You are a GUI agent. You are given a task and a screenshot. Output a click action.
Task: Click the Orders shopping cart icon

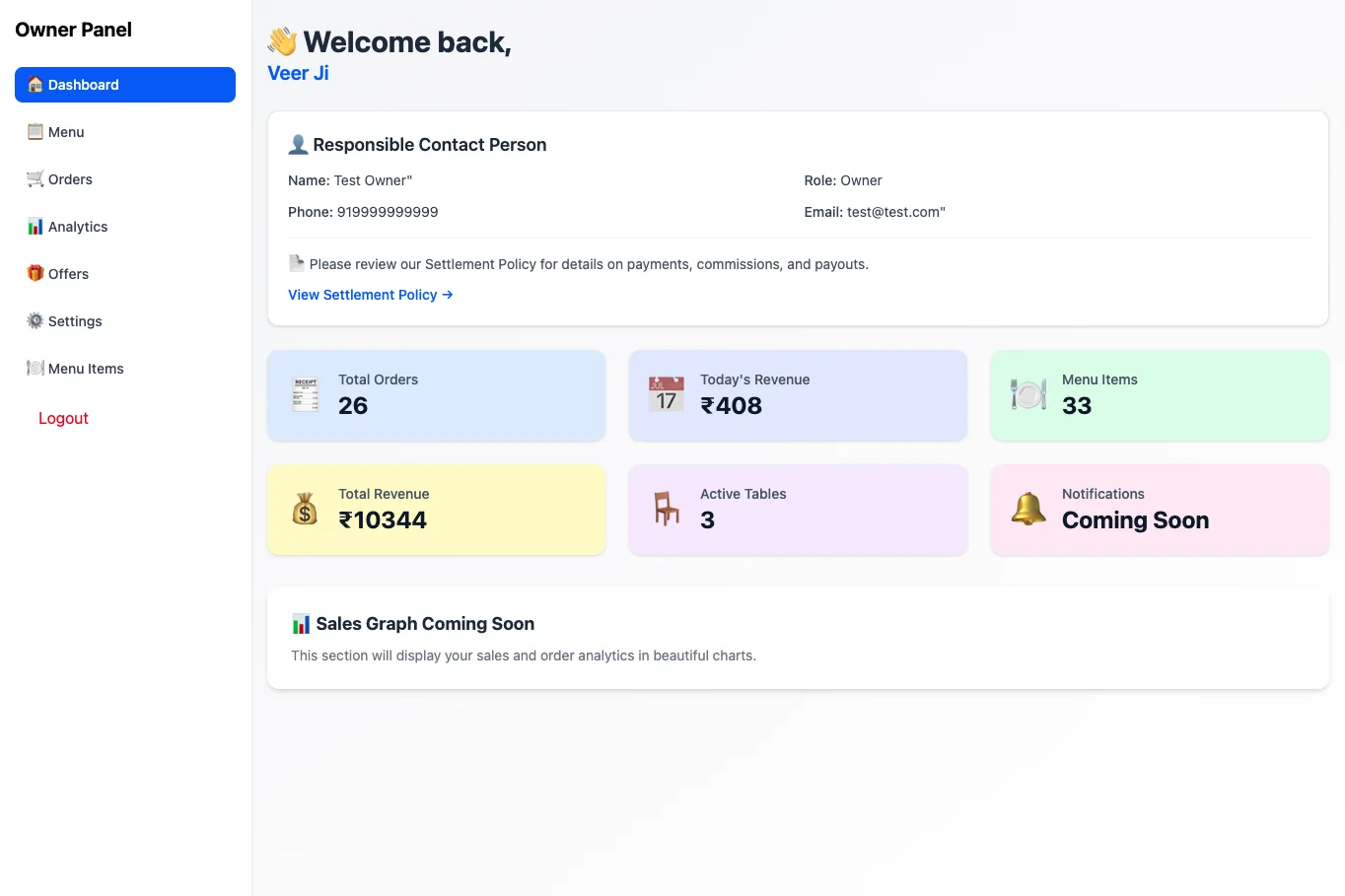[35, 178]
